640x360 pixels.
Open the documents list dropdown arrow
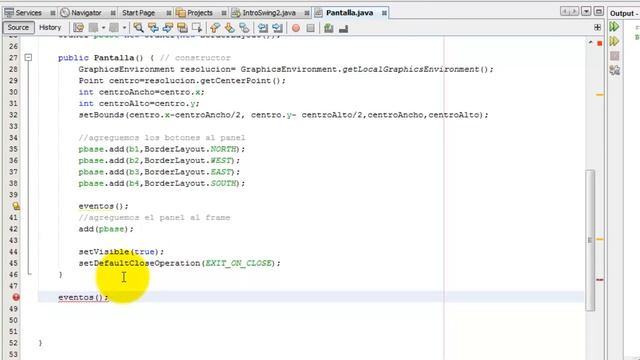coord(586,11)
